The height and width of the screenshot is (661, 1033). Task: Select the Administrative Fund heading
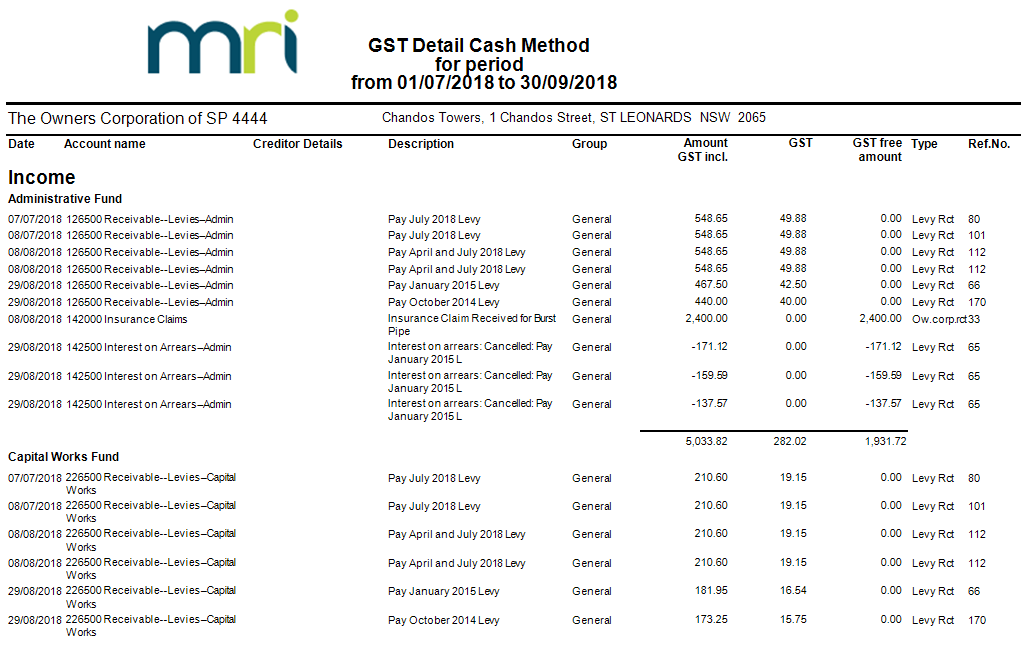point(65,198)
